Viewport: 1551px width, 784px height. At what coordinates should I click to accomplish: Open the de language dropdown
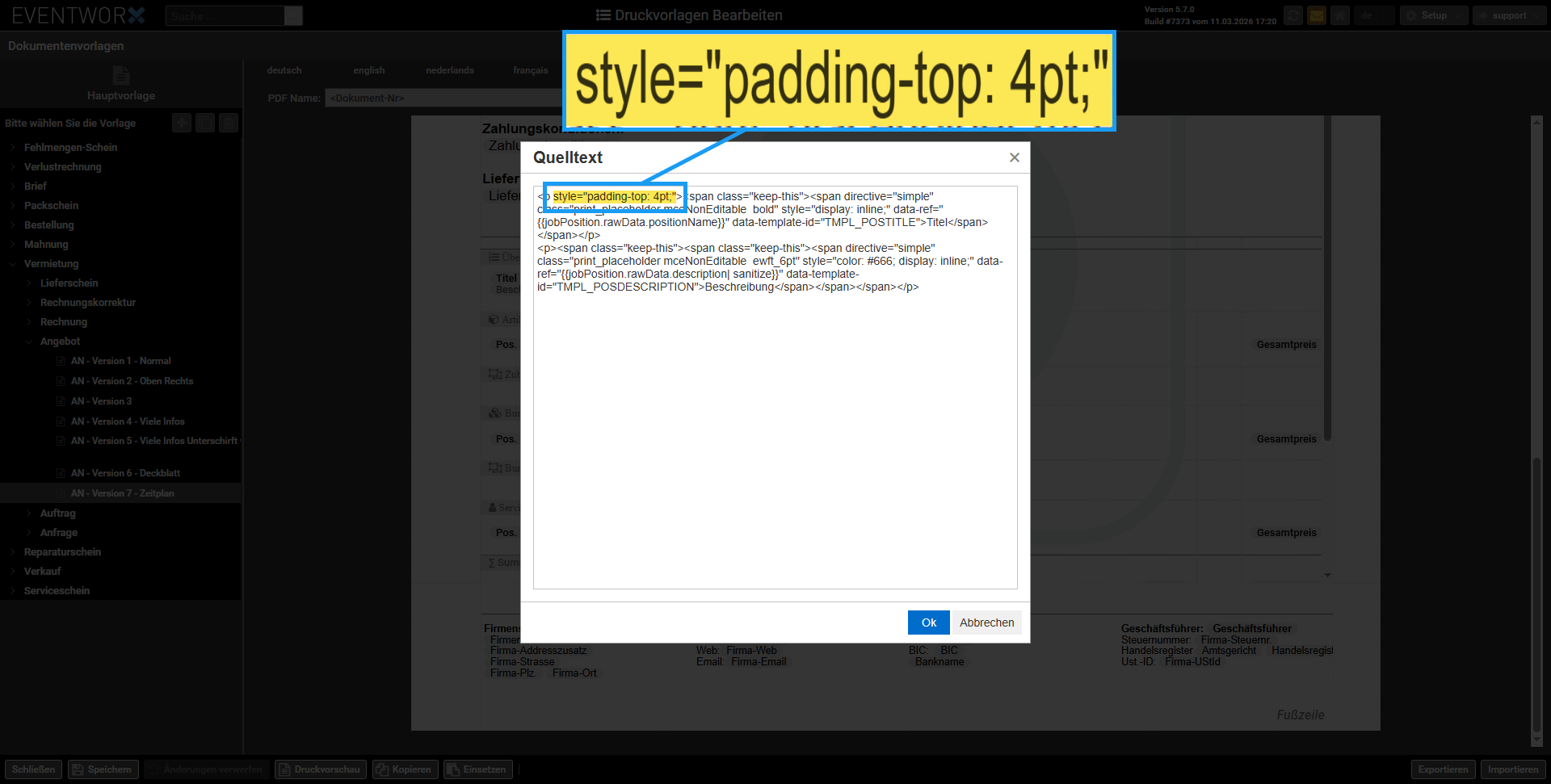(x=1374, y=15)
